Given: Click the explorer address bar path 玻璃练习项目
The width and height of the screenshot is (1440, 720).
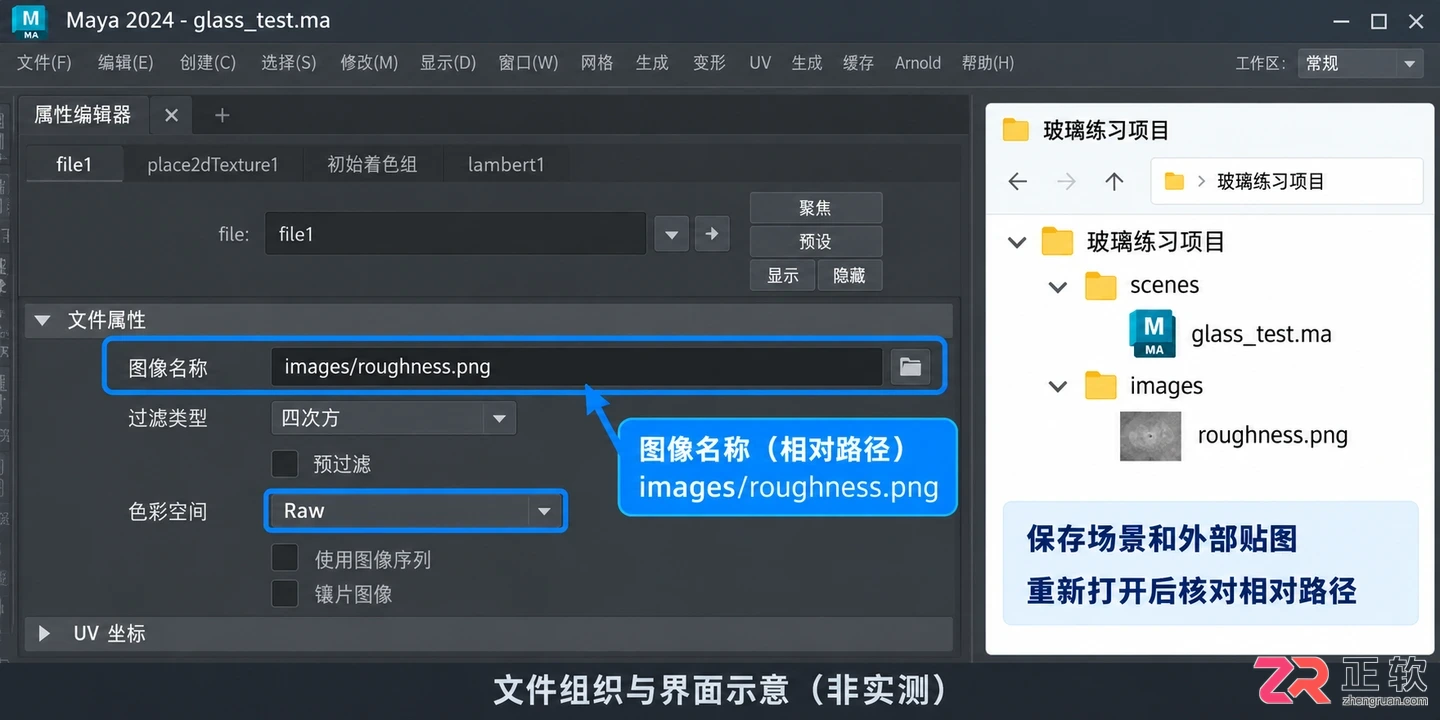Looking at the screenshot, I should click(x=1270, y=181).
